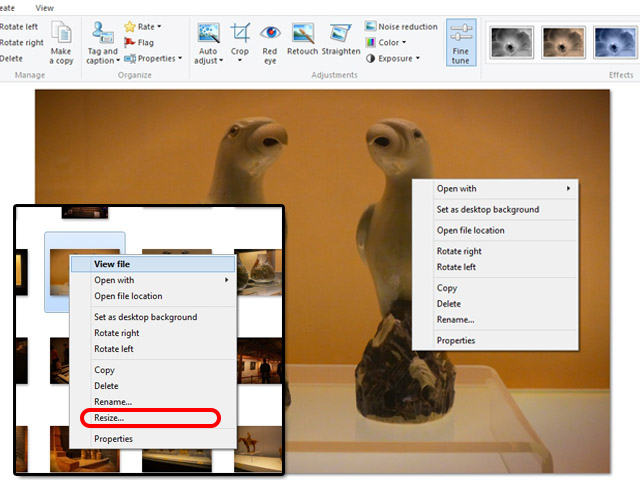The height and width of the screenshot is (480, 640).
Task: Expand the Color dropdown arrow
Action: (404, 42)
